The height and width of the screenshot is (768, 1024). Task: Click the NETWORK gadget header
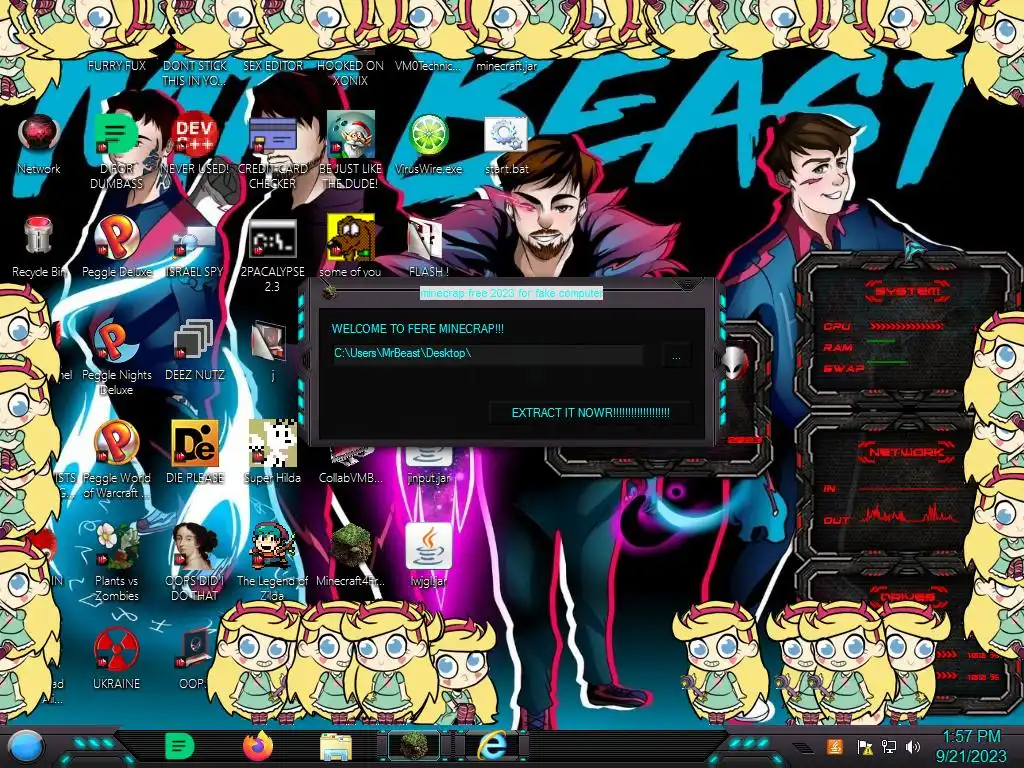[906, 452]
